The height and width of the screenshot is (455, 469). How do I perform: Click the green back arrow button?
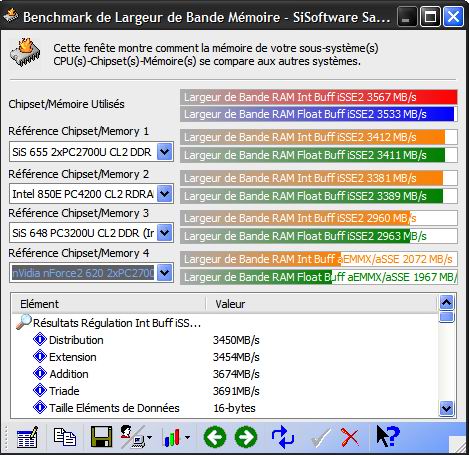215,437
